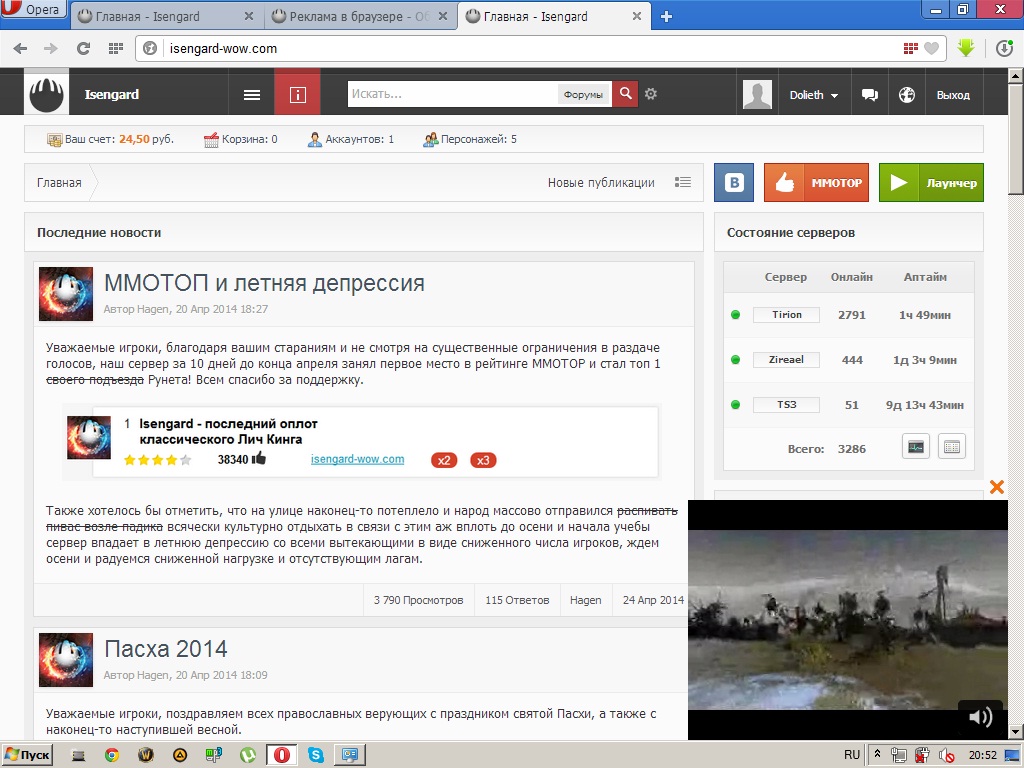Image resolution: width=1024 pixels, height=768 pixels.
Task: Open the Форумы search scope dropdown
Action: pyautogui.click(x=583, y=95)
